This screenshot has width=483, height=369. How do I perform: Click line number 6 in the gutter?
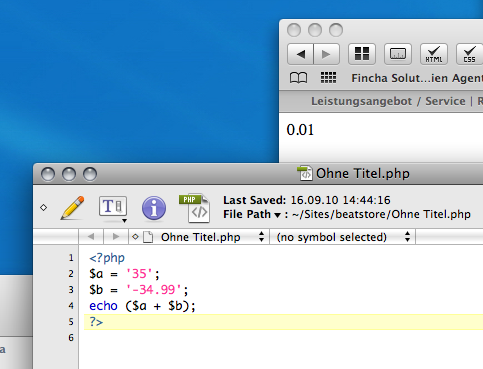pos(71,338)
